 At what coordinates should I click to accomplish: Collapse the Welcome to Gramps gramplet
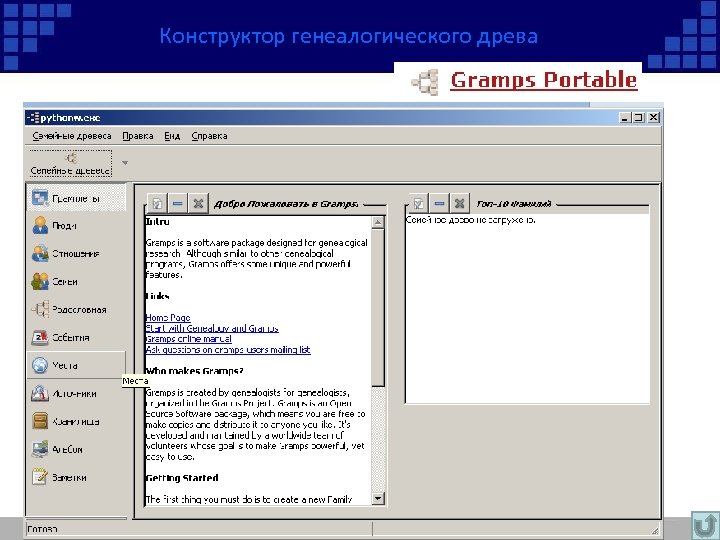click(178, 203)
